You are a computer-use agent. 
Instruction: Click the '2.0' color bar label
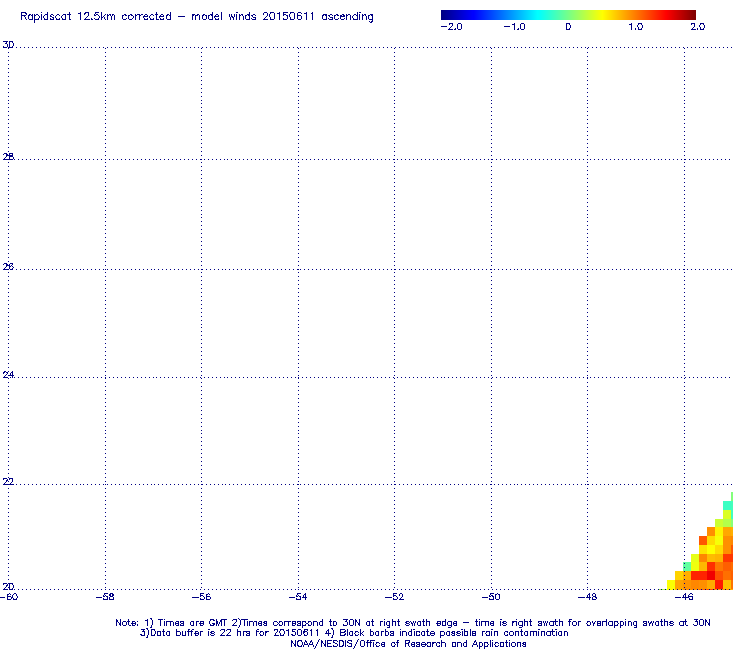pos(698,27)
